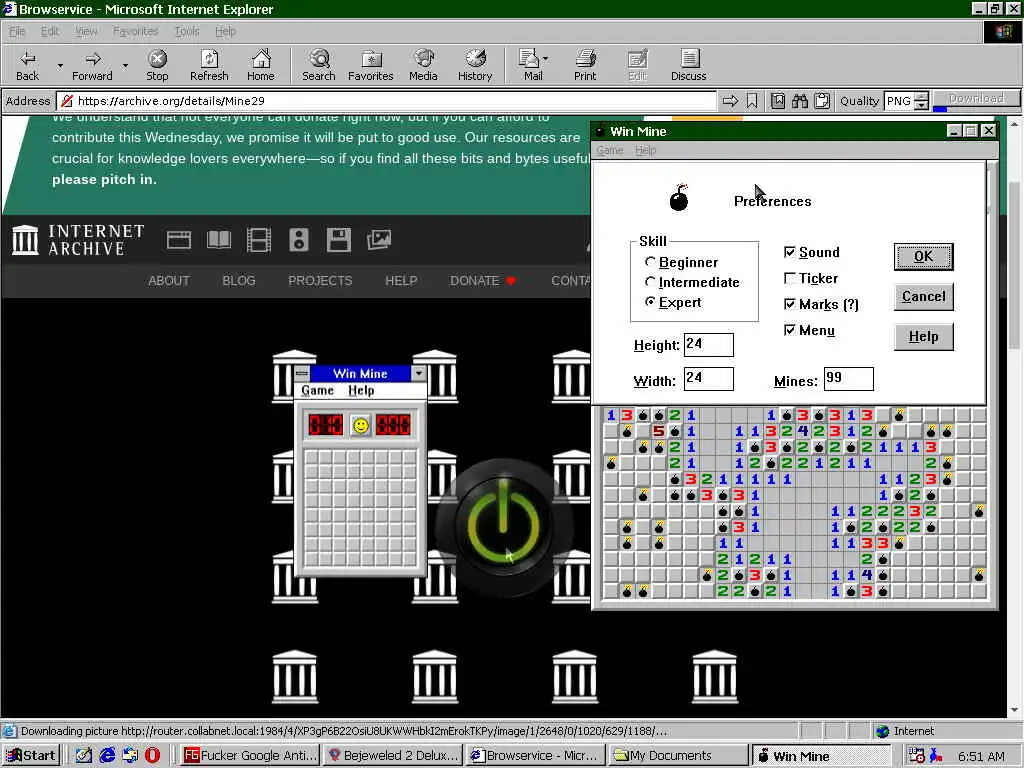Open the Video film icon

[259, 240]
